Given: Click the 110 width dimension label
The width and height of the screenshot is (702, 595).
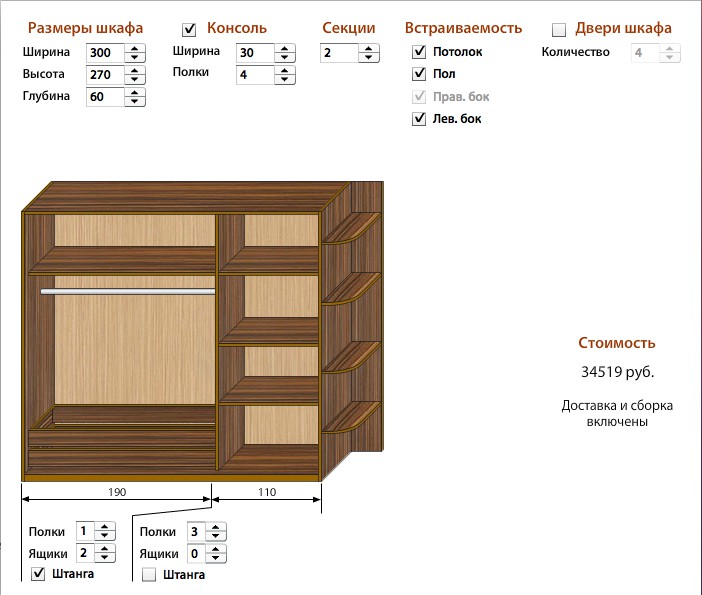Looking at the screenshot, I should [267, 492].
